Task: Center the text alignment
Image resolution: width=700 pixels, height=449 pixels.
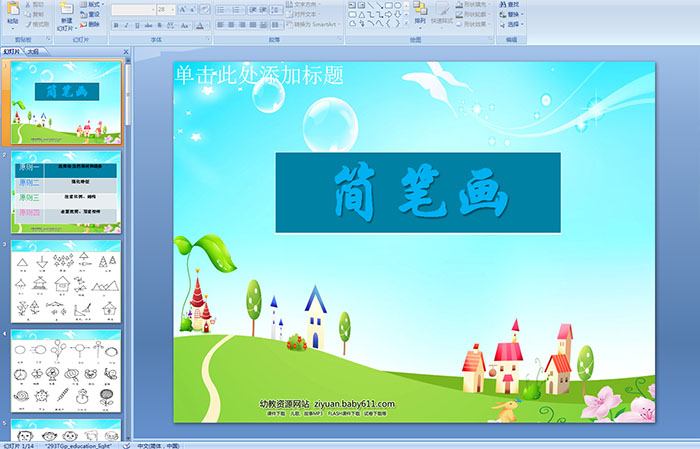Action: (231, 25)
